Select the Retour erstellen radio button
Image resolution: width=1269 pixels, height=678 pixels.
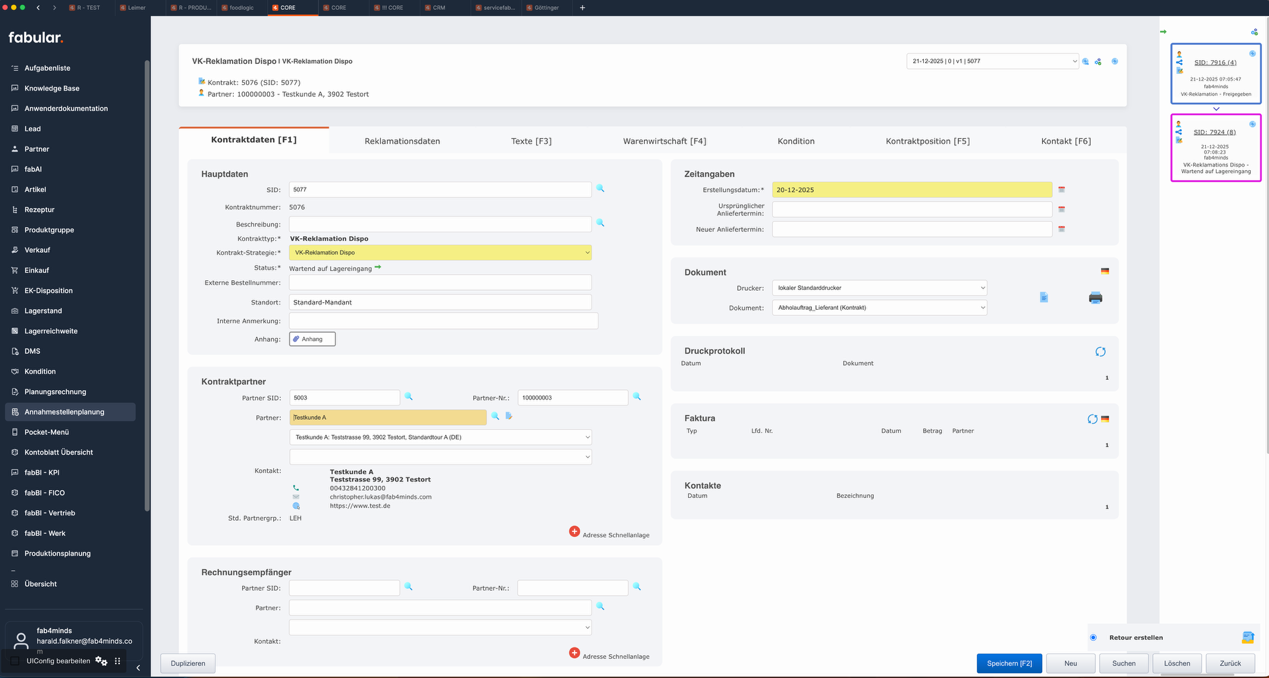point(1093,637)
